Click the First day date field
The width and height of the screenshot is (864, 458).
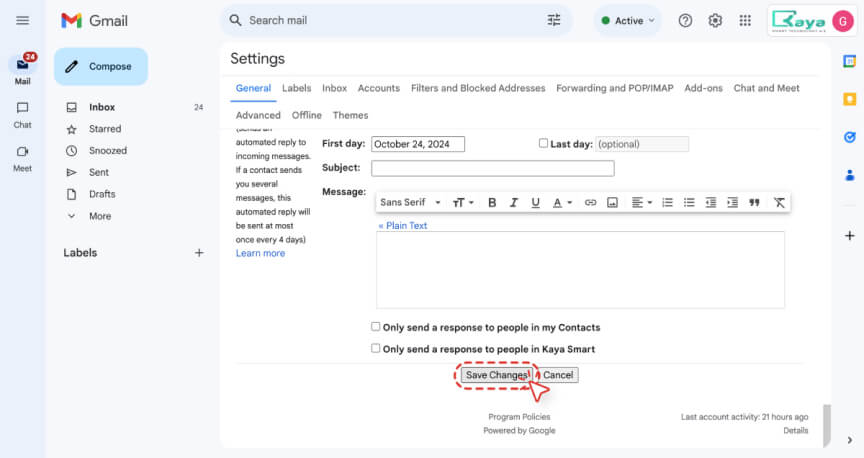418,144
